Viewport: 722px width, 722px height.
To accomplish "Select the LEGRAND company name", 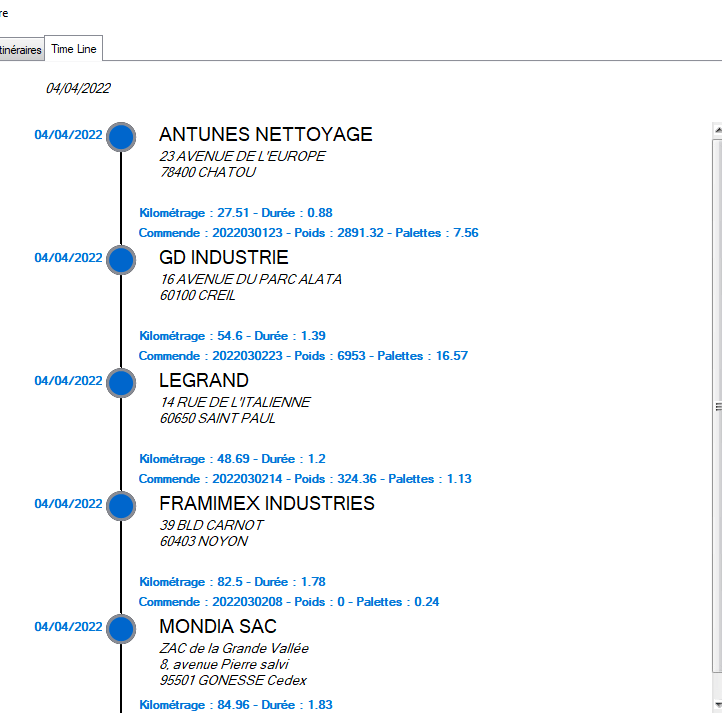I will coord(204,381).
